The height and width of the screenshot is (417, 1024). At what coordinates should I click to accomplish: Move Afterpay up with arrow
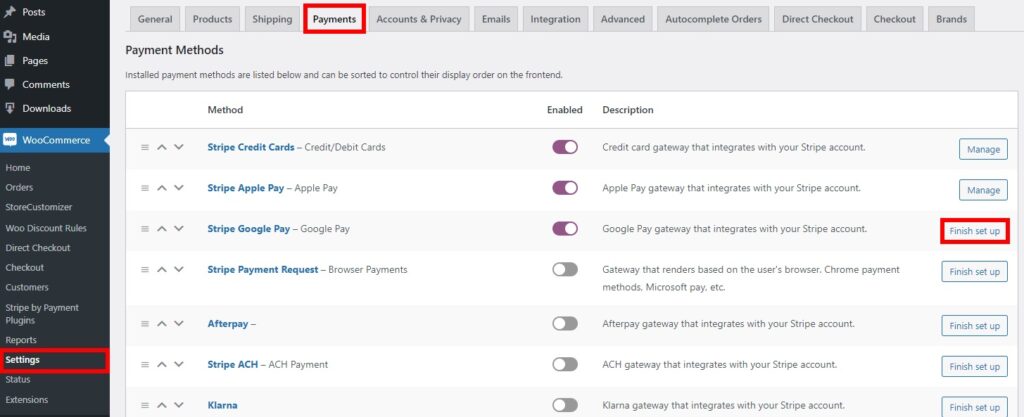[x=162, y=324]
